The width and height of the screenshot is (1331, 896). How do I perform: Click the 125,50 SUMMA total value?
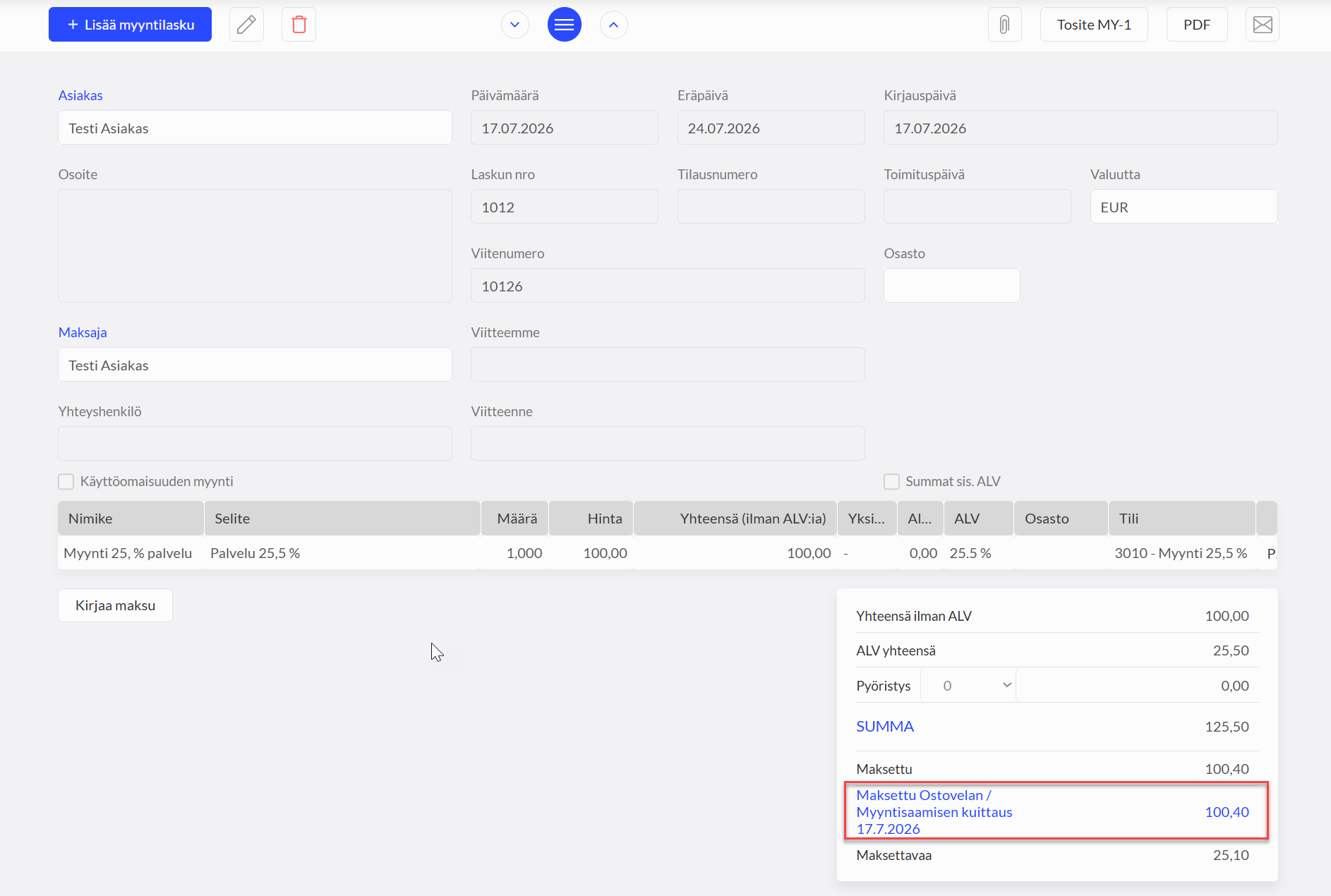[1227, 727]
